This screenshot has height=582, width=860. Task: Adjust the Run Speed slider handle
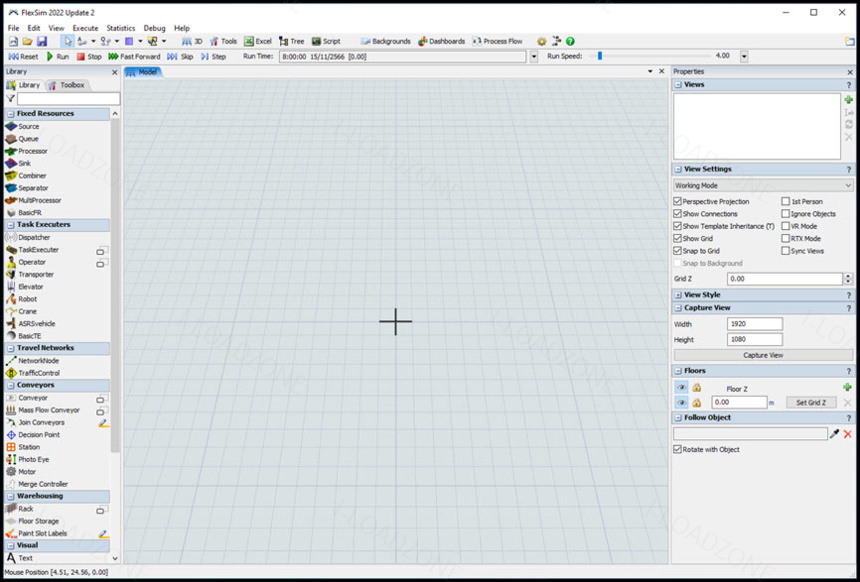point(599,56)
